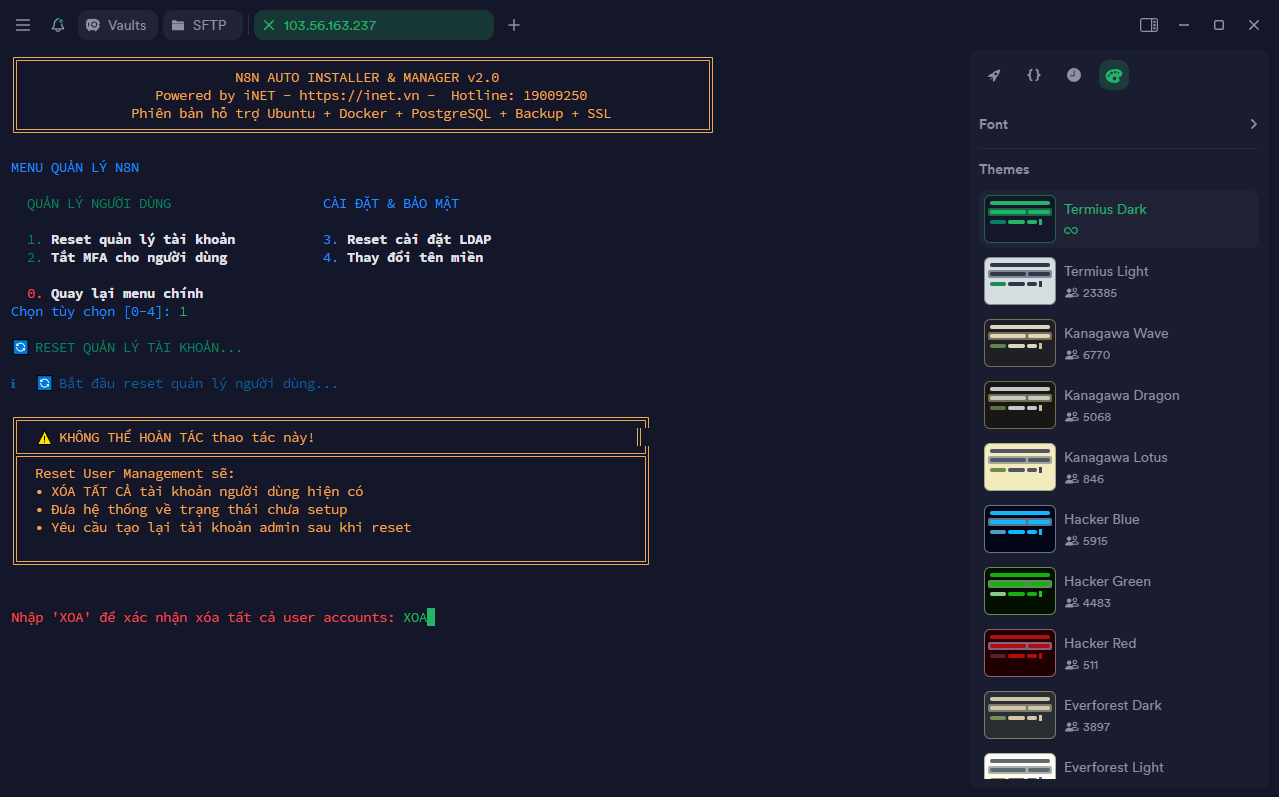The height and width of the screenshot is (797, 1279).
Task: Select the Termius Dark theme
Action: click(1119, 219)
